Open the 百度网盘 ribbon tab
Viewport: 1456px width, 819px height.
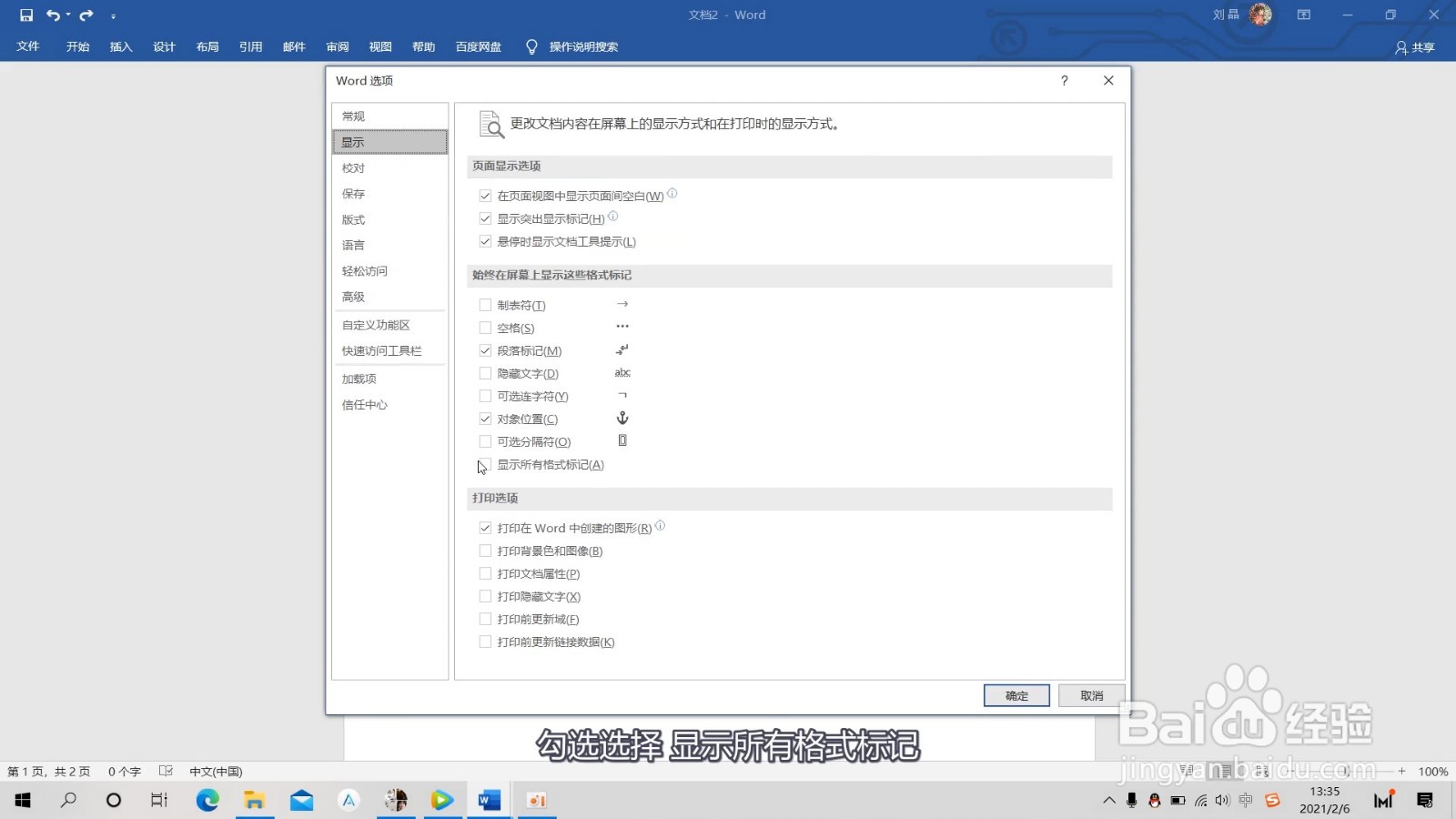pos(479,46)
